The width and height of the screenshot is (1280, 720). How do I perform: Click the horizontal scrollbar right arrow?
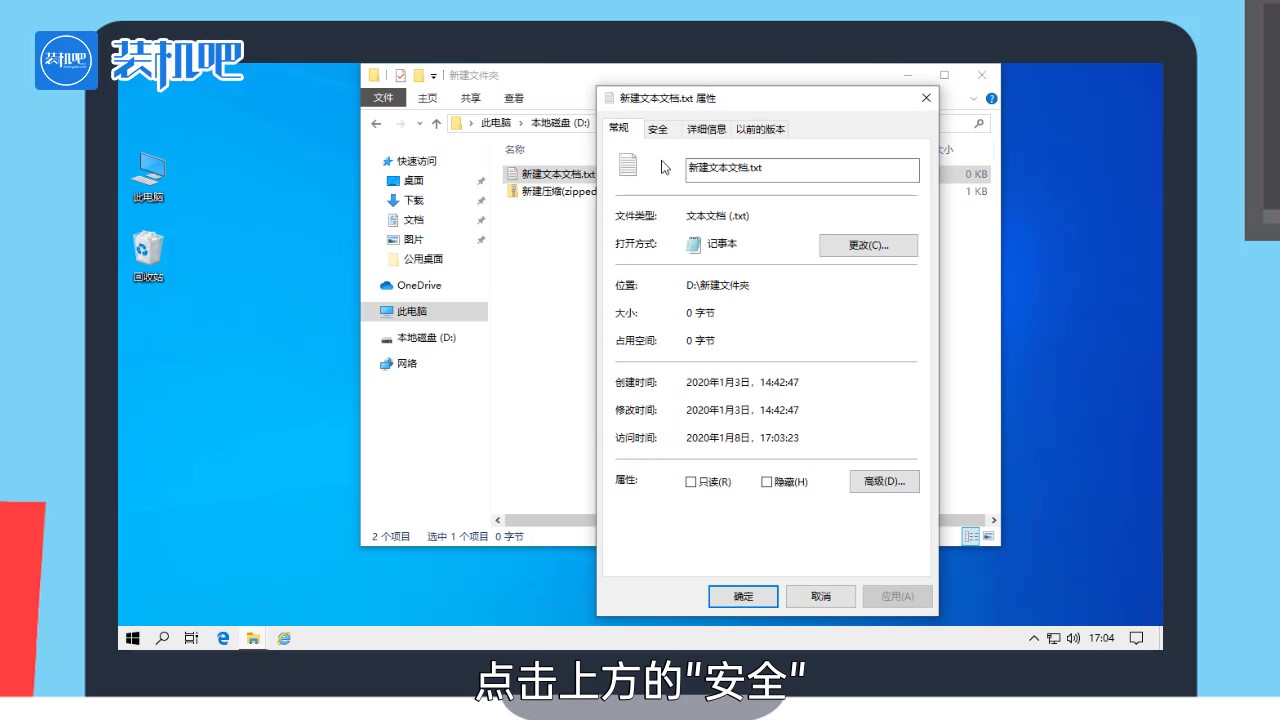[x=993, y=520]
